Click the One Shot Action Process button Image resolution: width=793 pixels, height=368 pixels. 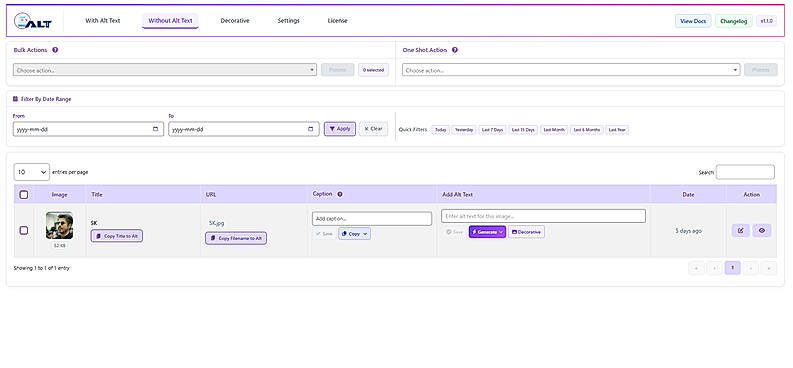pyautogui.click(x=761, y=70)
